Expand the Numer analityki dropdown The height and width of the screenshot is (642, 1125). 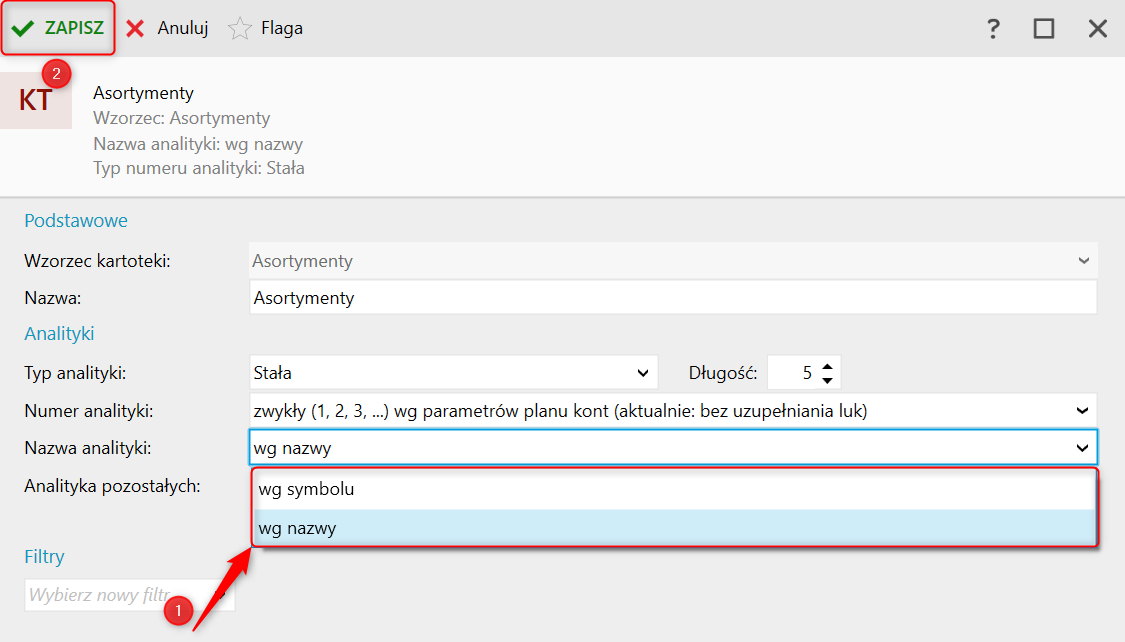pos(1082,410)
